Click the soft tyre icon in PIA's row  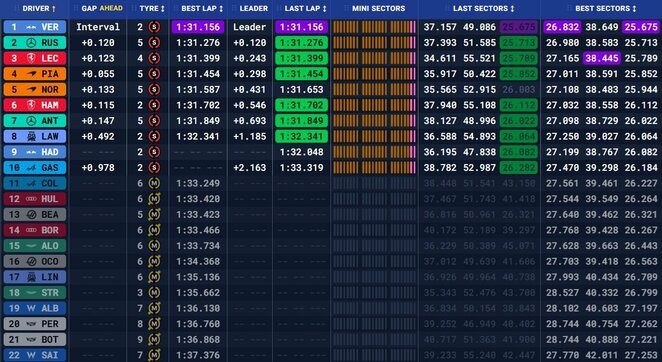tap(154, 74)
